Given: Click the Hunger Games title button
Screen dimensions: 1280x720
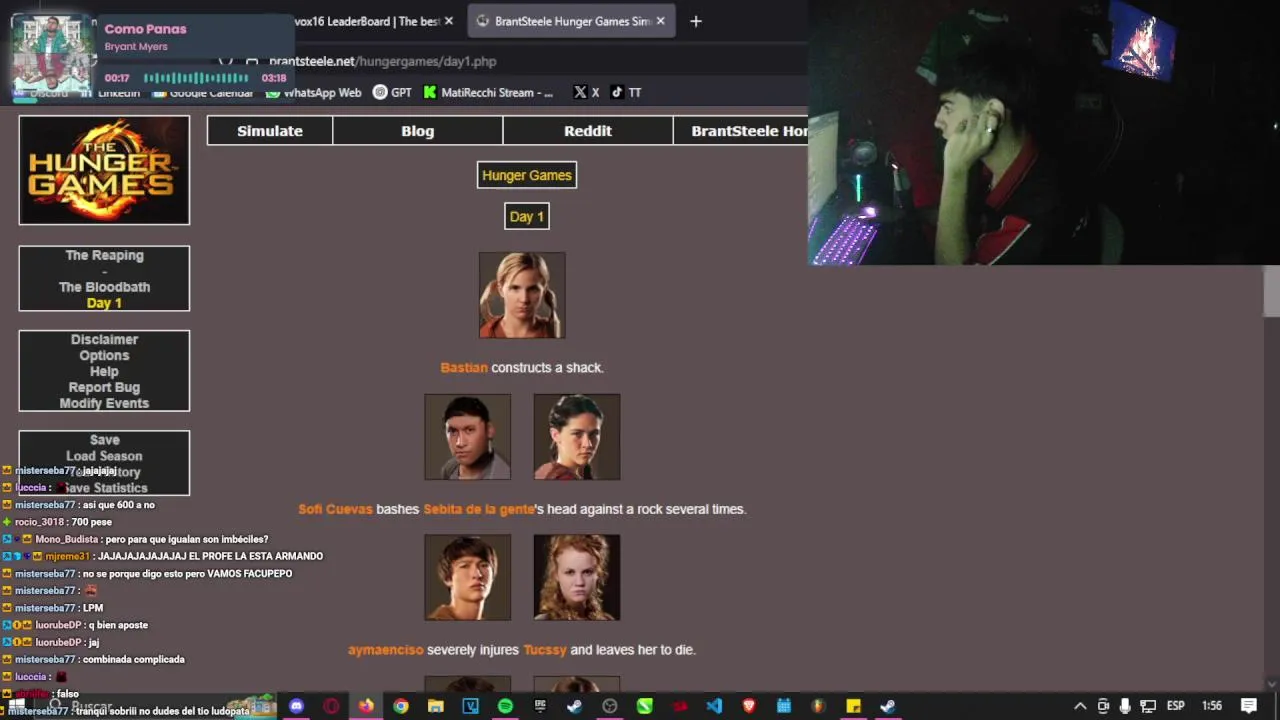Looking at the screenshot, I should point(527,175).
